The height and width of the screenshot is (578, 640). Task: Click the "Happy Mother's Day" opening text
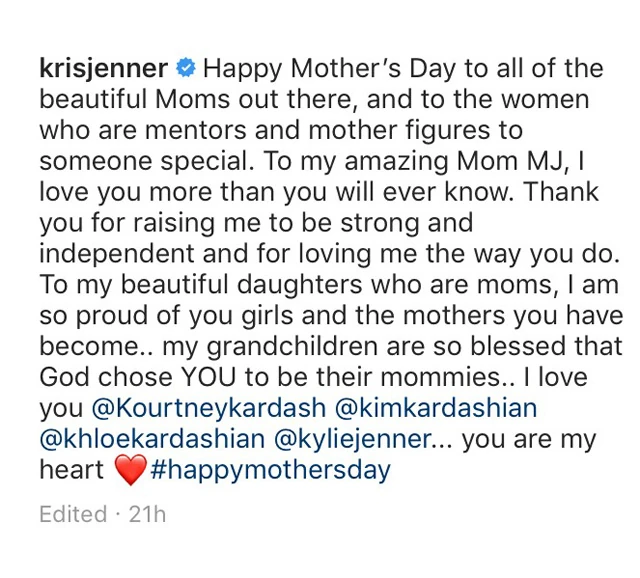[319, 69]
